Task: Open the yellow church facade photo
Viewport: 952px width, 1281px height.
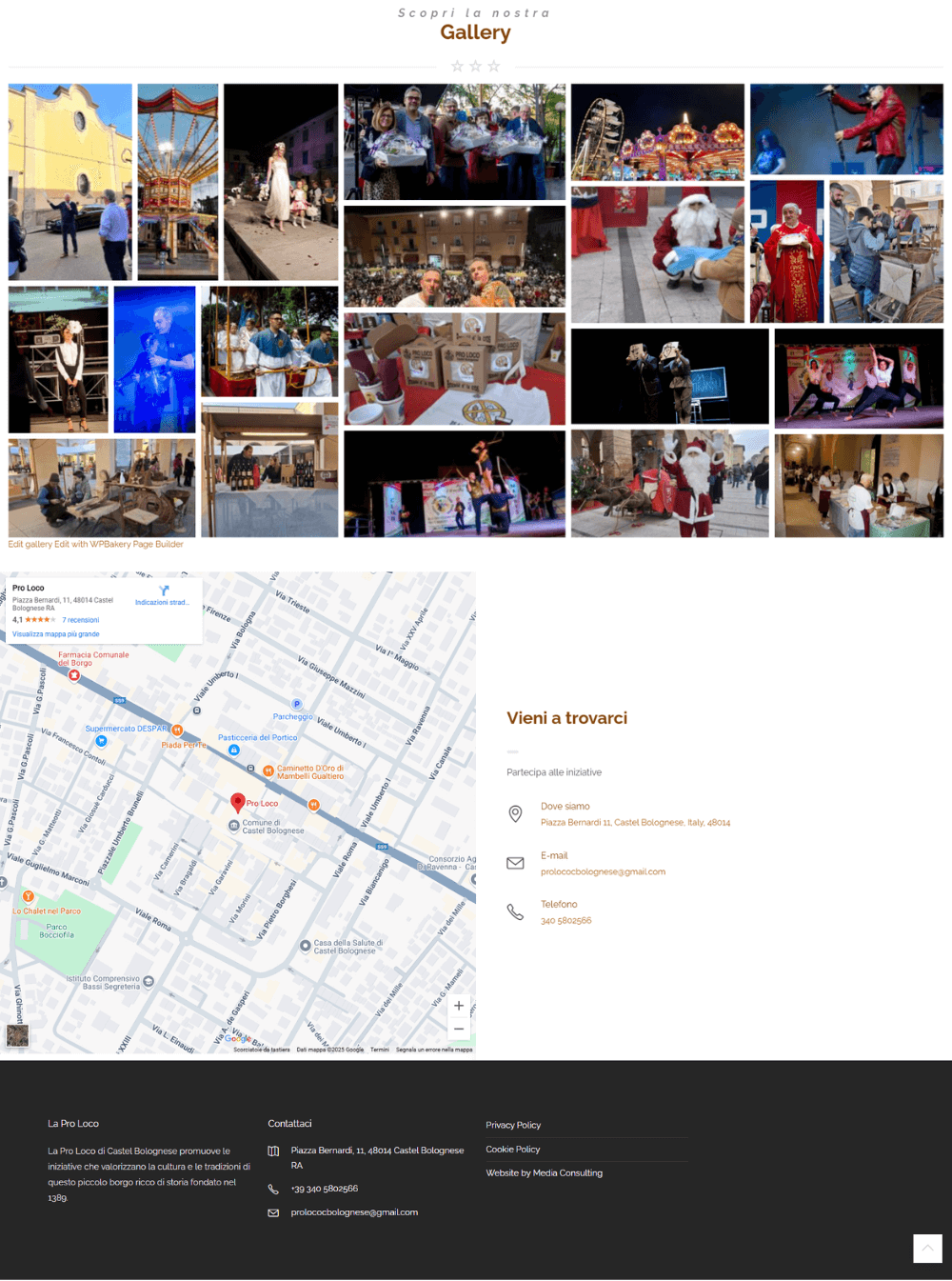Action: pyautogui.click(x=70, y=182)
